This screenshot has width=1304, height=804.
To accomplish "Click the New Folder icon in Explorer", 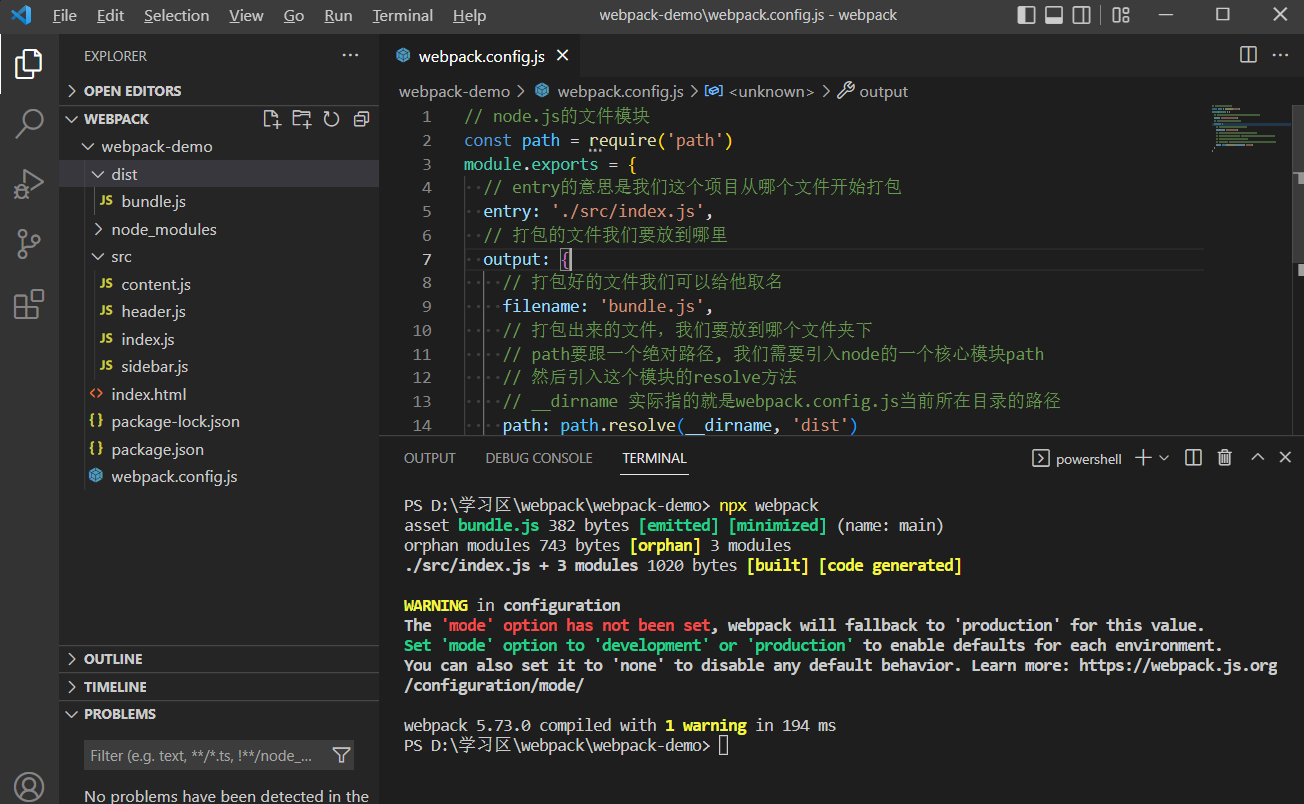I will pyautogui.click(x=301, y=119).
